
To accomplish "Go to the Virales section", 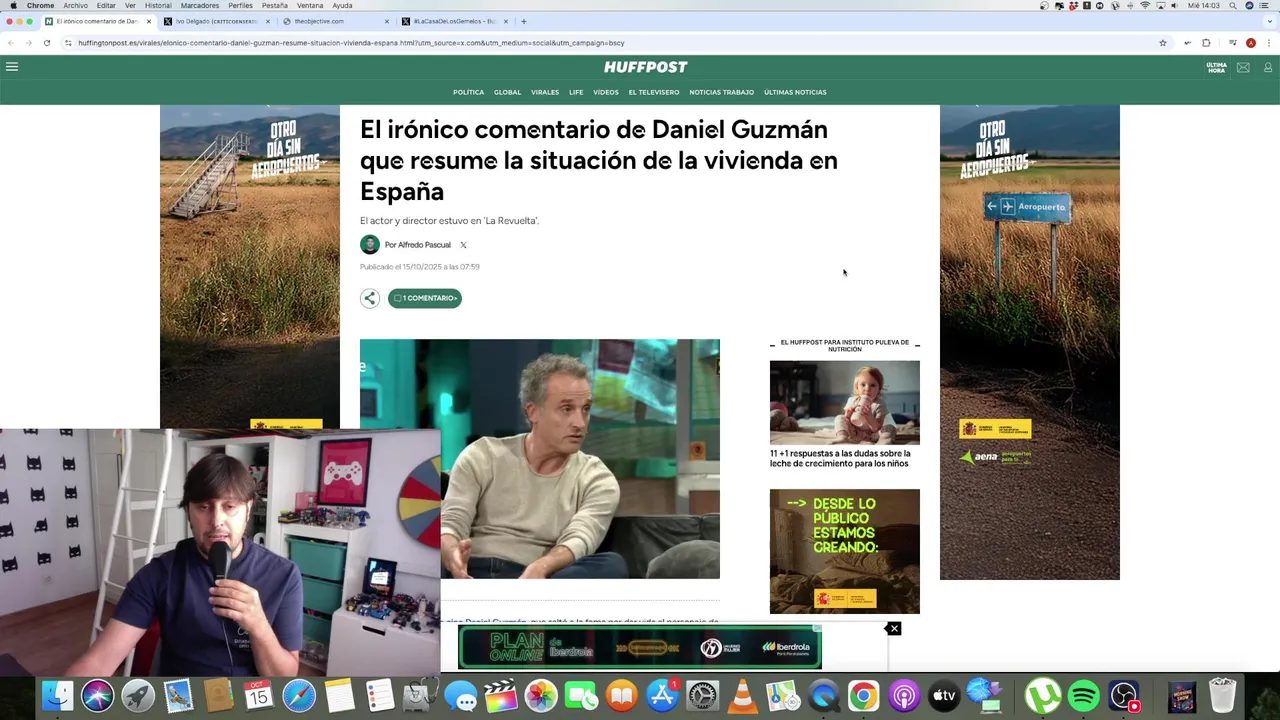I will click(x=545, y=92).
